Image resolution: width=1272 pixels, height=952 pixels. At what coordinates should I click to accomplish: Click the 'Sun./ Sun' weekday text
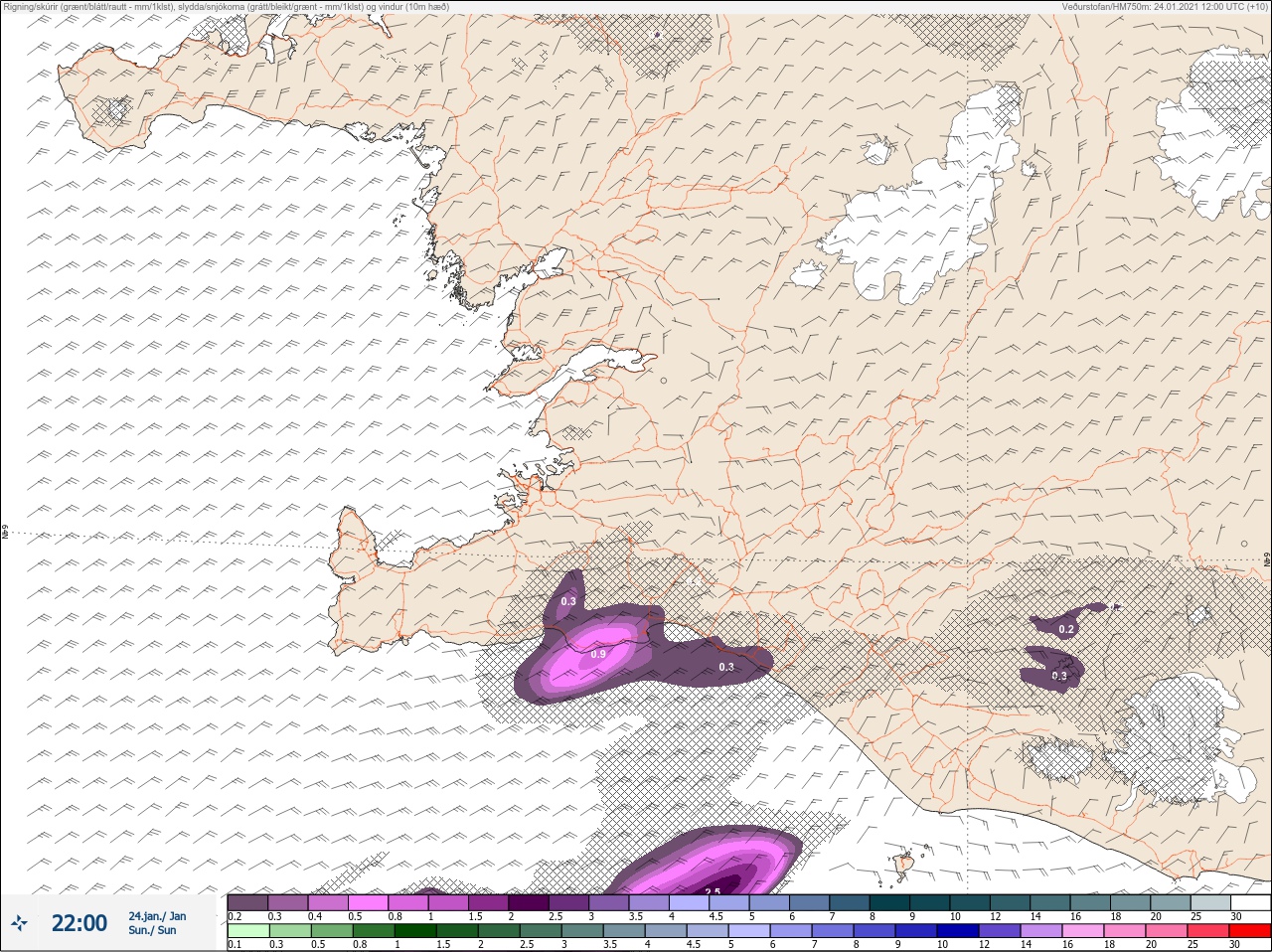click(x=152, y=930)
